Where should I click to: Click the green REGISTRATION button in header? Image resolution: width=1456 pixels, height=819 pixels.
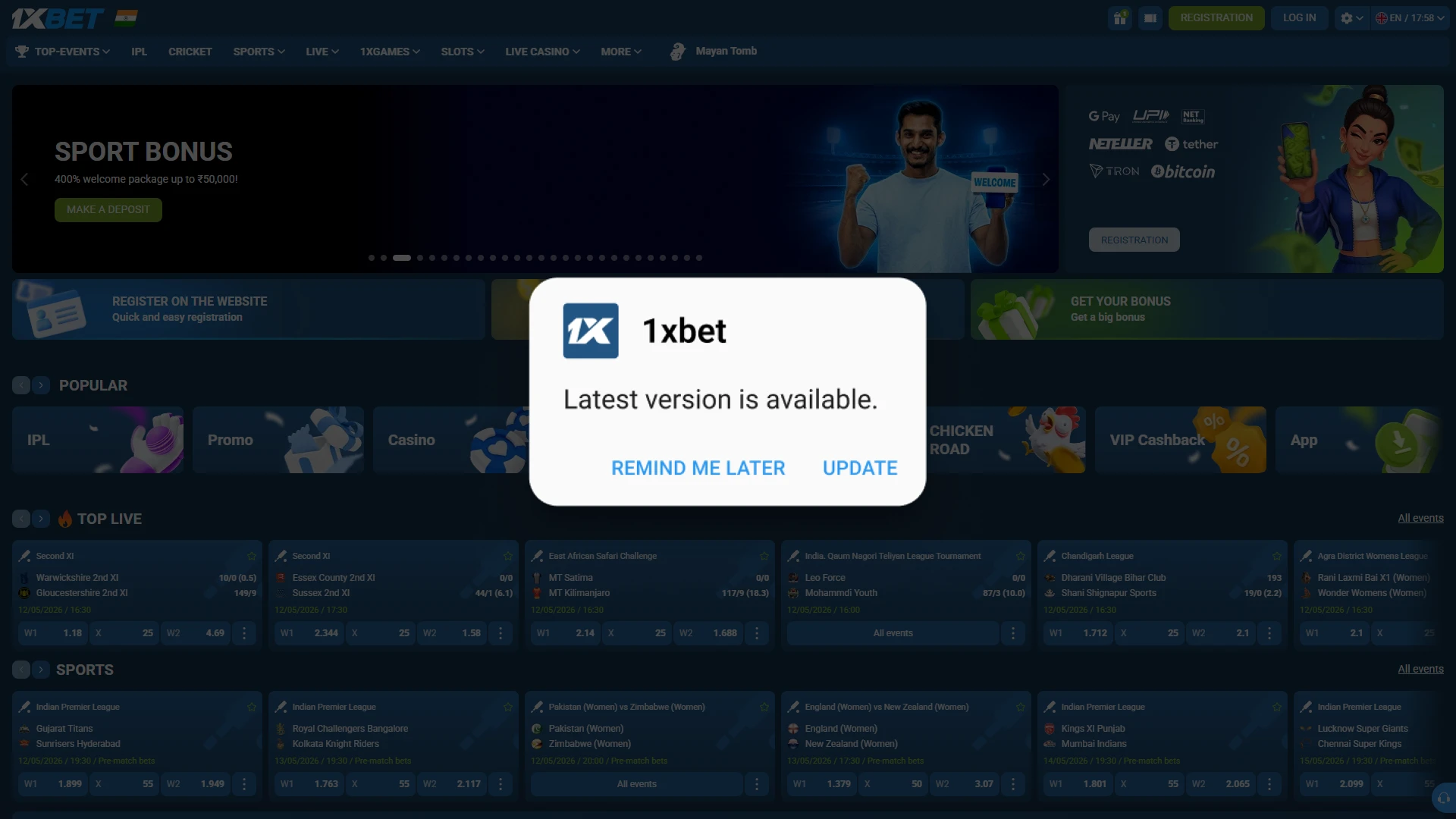click(x=1216, y=18)
